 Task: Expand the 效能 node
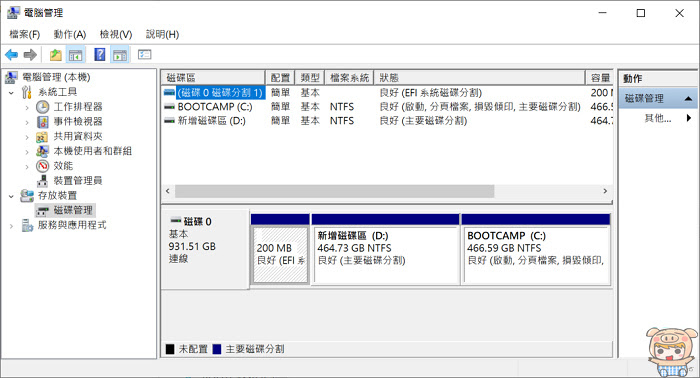point(27,166)
